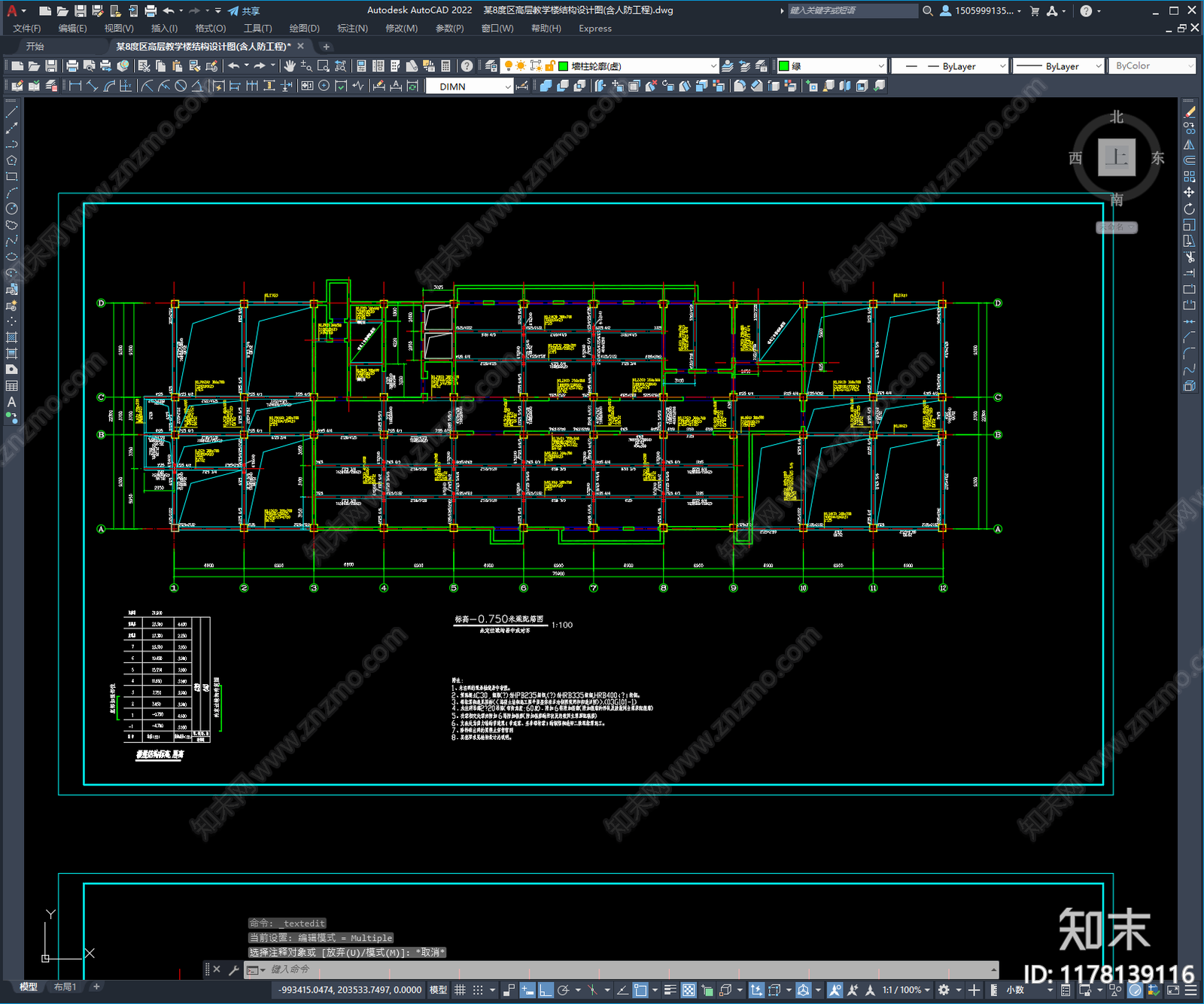1204x1004 pixels.
Task: Open Layer Properties Manager icon
Action: coord(491,66)
